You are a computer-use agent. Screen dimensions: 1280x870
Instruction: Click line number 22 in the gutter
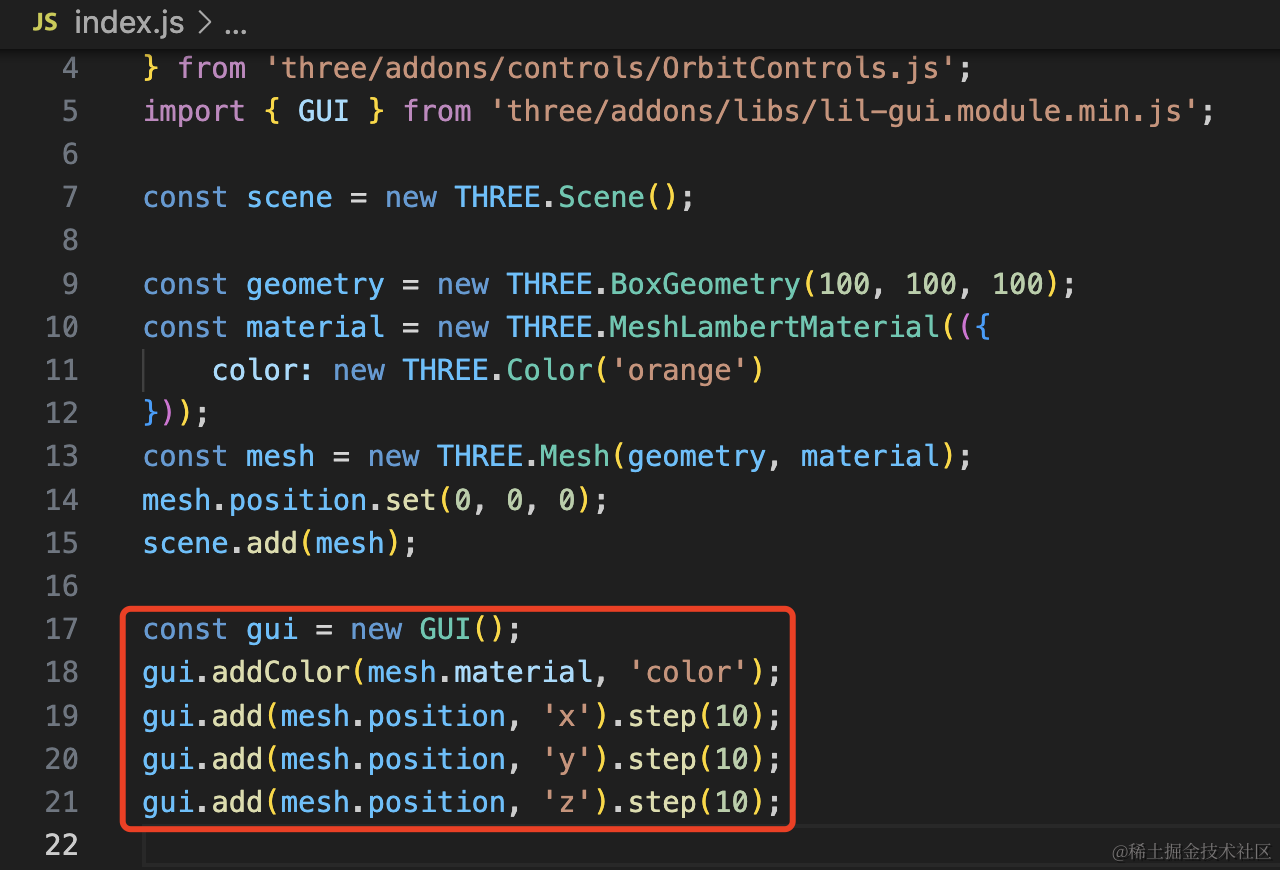tap(61, 845)
